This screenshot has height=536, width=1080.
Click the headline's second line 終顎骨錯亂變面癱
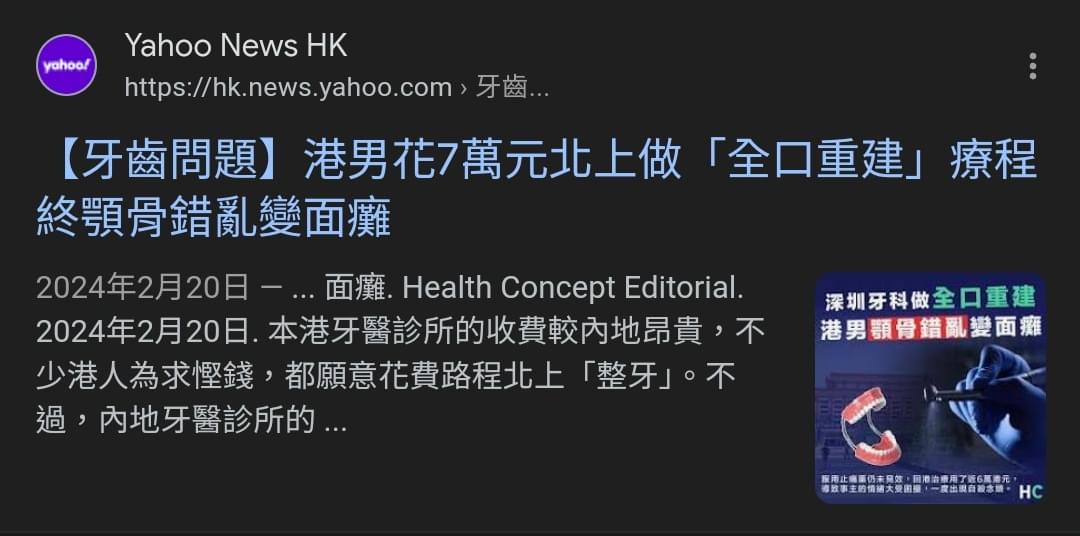(x=214, y=217)
